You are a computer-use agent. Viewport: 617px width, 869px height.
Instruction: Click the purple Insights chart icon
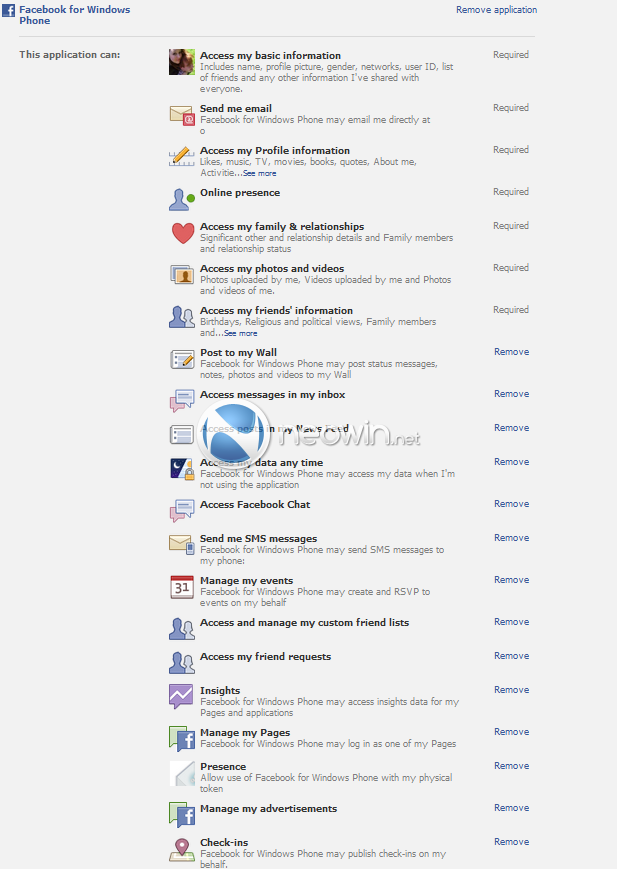pyautogui.click(x=182, y=697)
